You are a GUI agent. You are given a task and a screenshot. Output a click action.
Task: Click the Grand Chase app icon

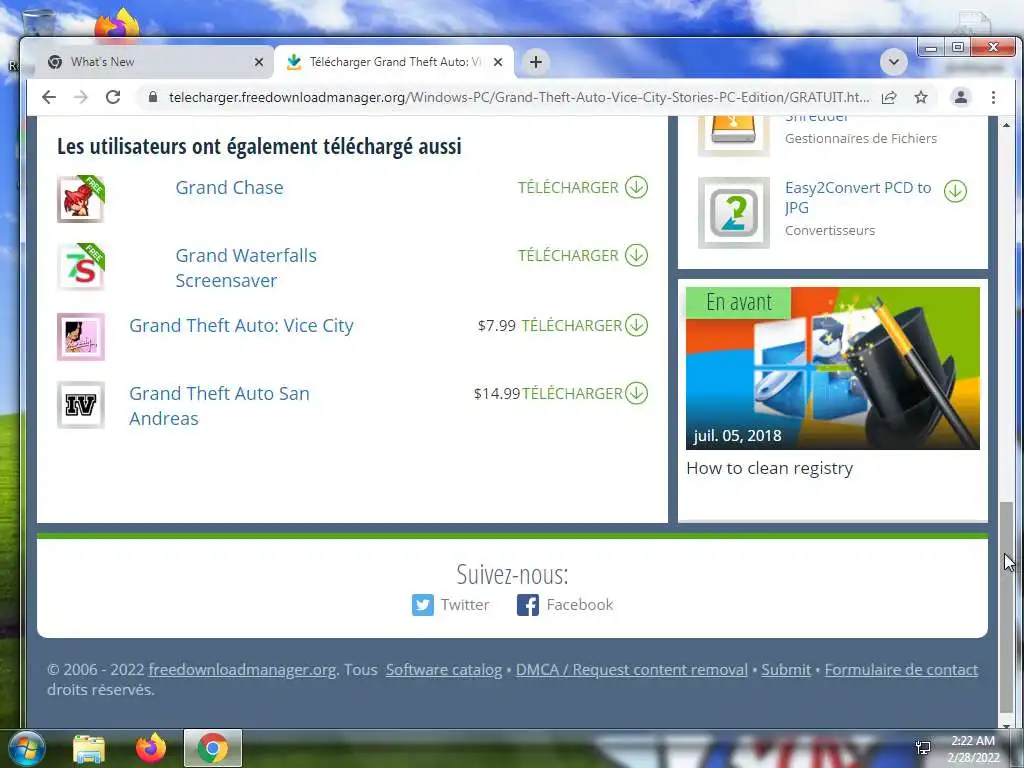click(x=81, y=199)
